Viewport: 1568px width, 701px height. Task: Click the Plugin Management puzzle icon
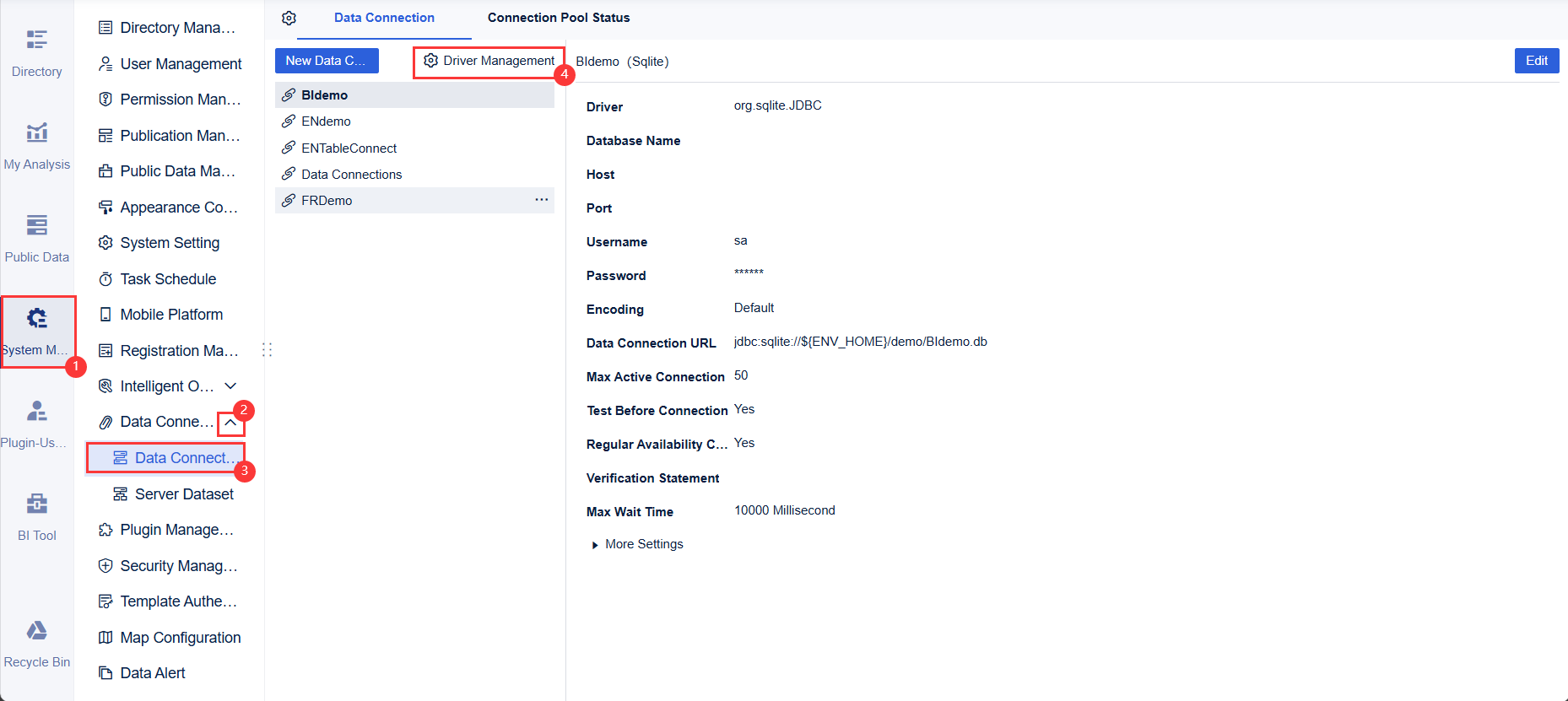pyautogui.click(x=105, y=530)
